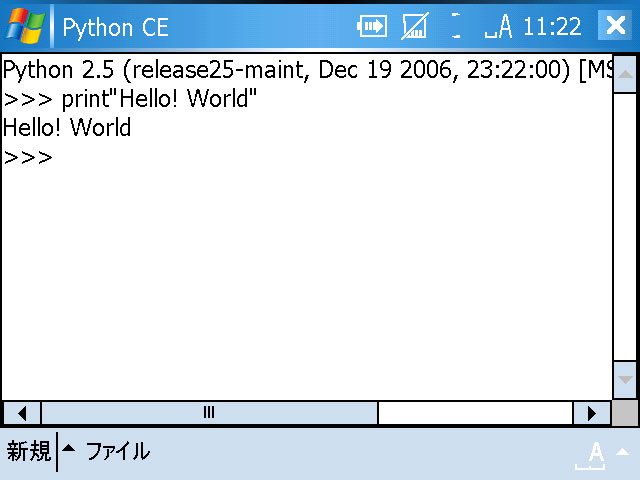
Task: Tap the 11:22 clock display
Action: [x=552, y=27]
